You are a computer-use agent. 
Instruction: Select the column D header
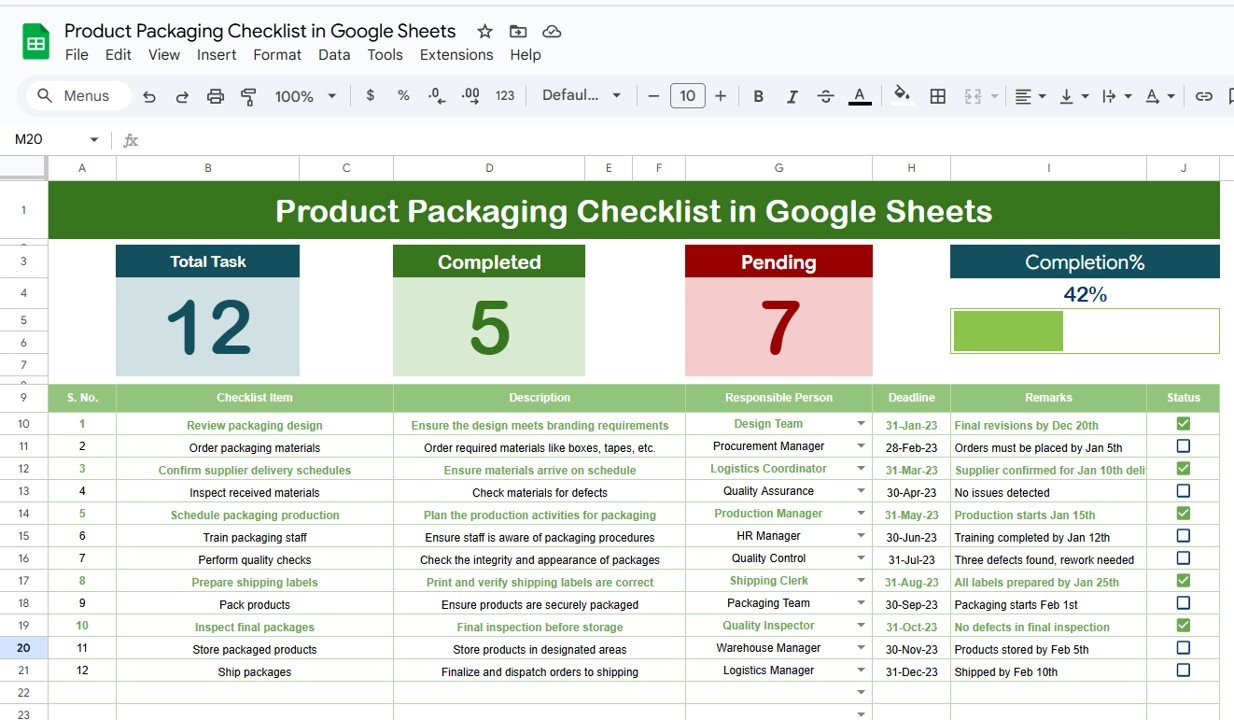tap(489, 168)
